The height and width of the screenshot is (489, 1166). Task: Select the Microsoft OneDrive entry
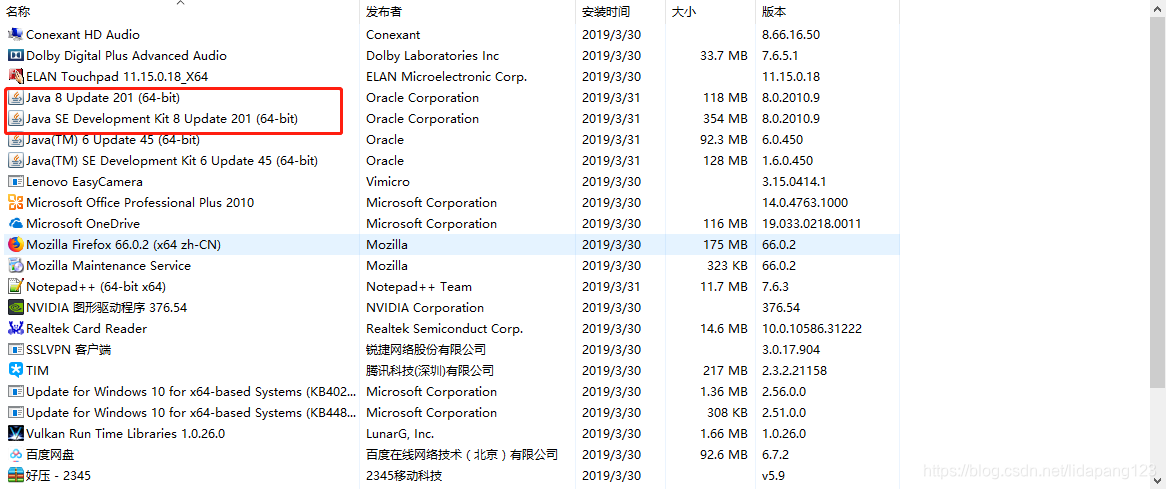[x=83, y=223]
